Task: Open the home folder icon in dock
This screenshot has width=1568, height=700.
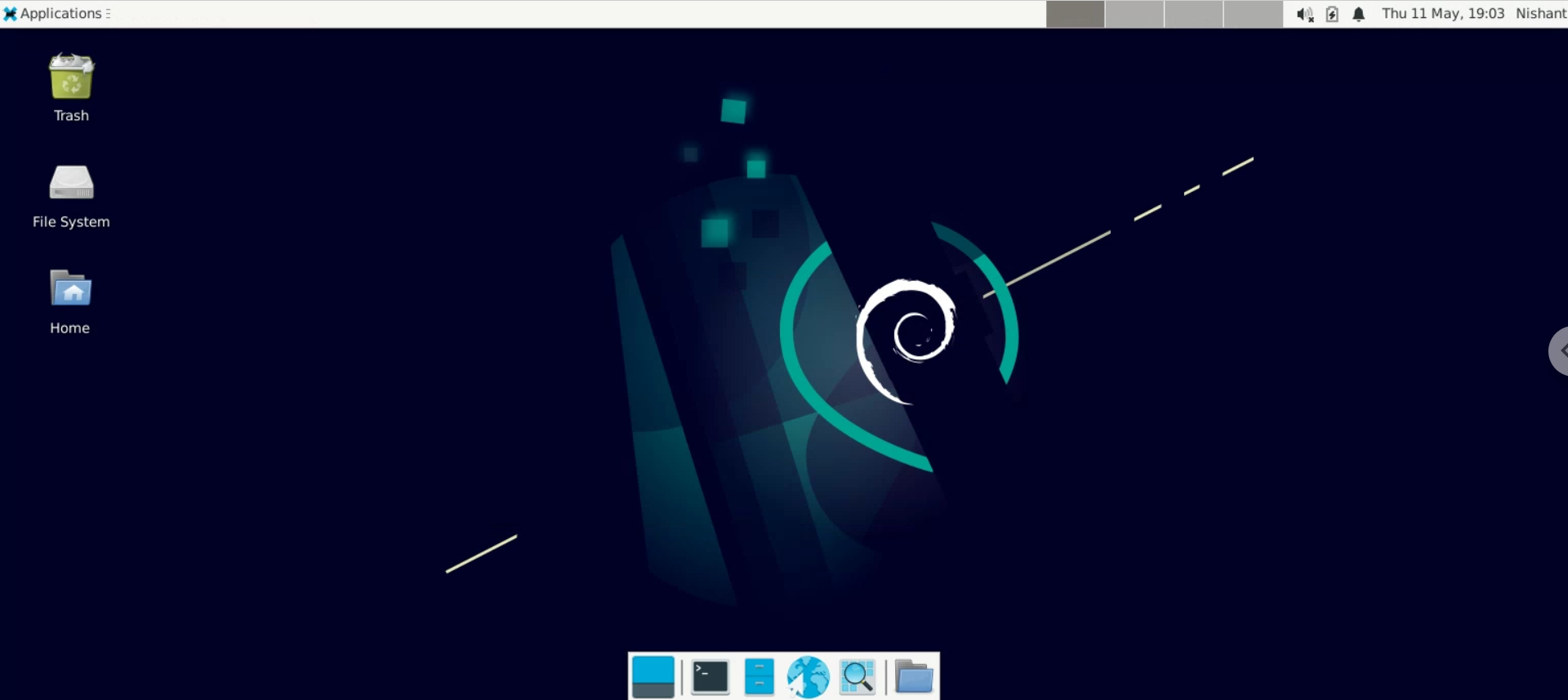Action: pos(914,677)
